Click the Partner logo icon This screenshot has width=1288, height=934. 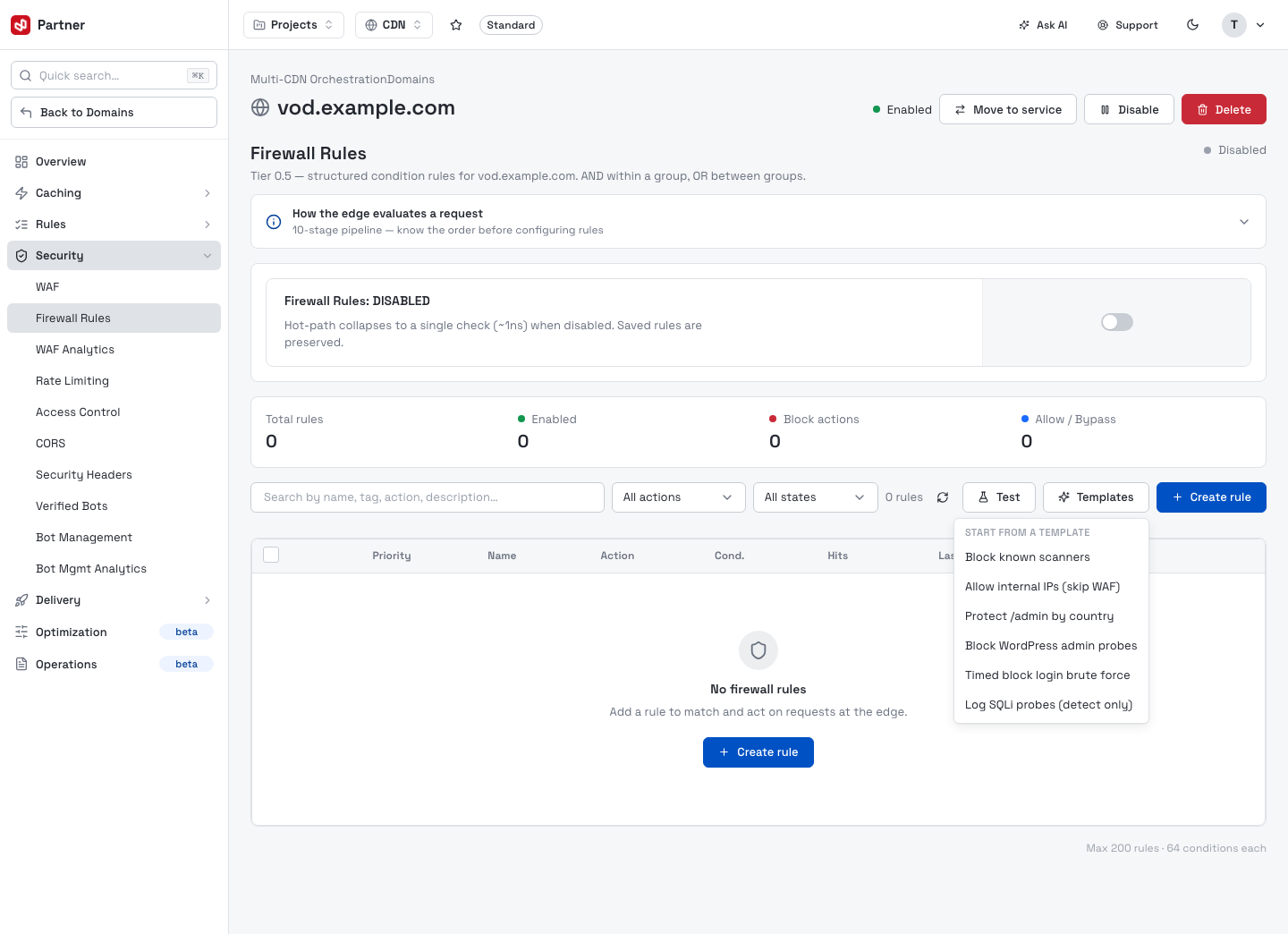pos(21,25)
